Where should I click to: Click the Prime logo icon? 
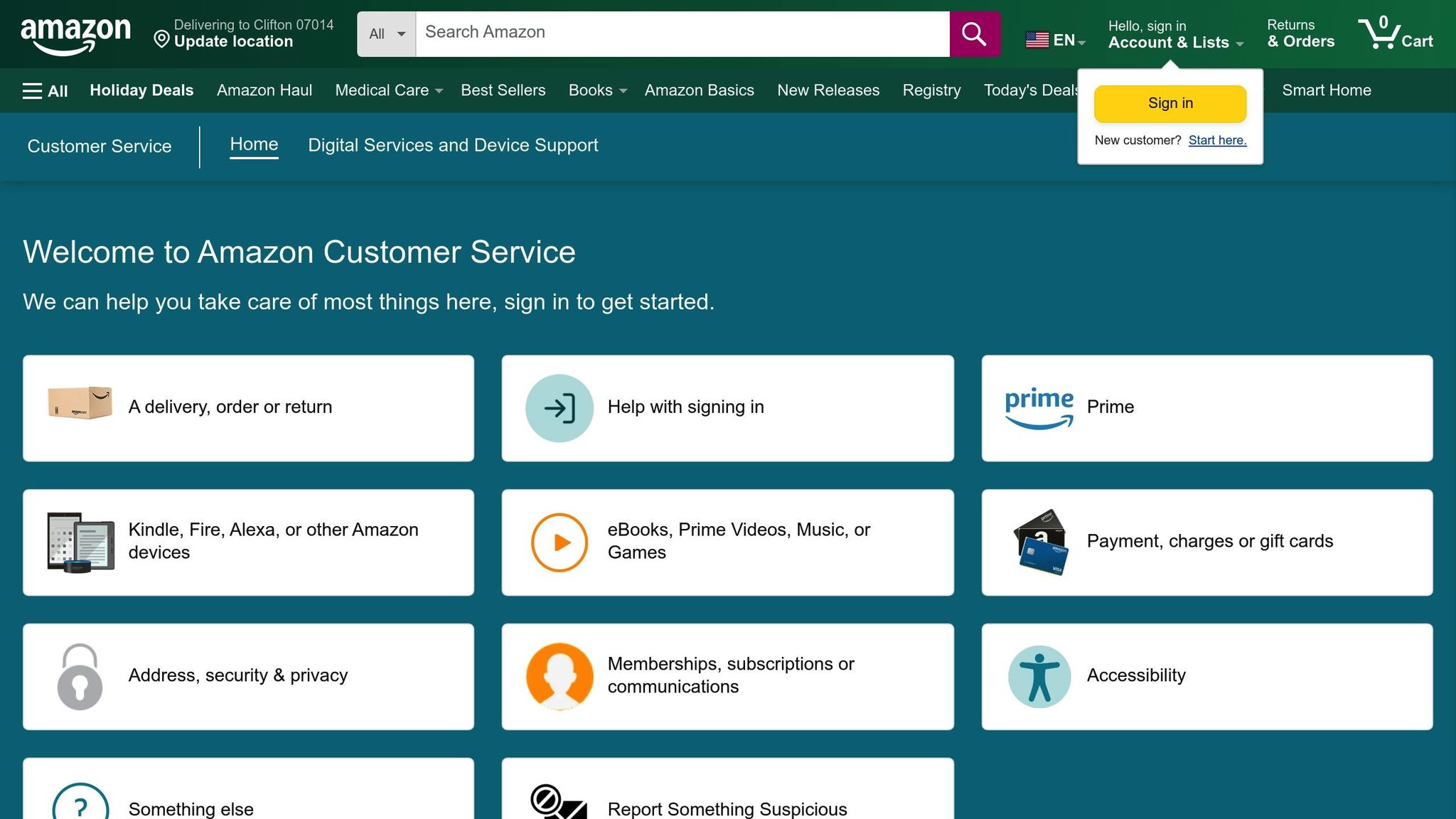[1039, 408]
